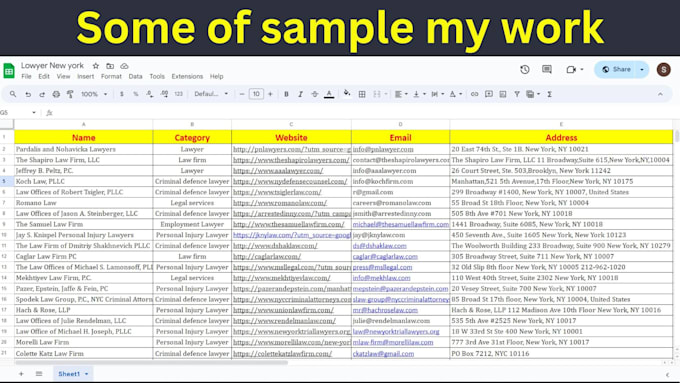680x383 pixels.
Task: Insert a comment
Action: 489,94
